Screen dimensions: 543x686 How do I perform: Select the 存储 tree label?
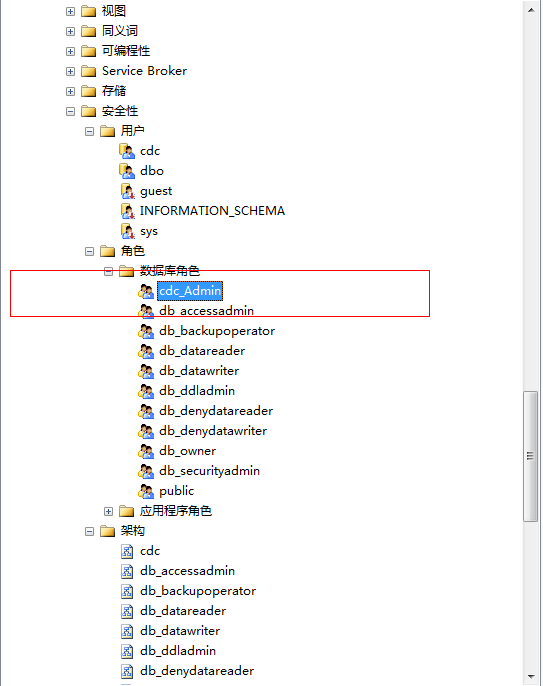(x=114, y=91)
